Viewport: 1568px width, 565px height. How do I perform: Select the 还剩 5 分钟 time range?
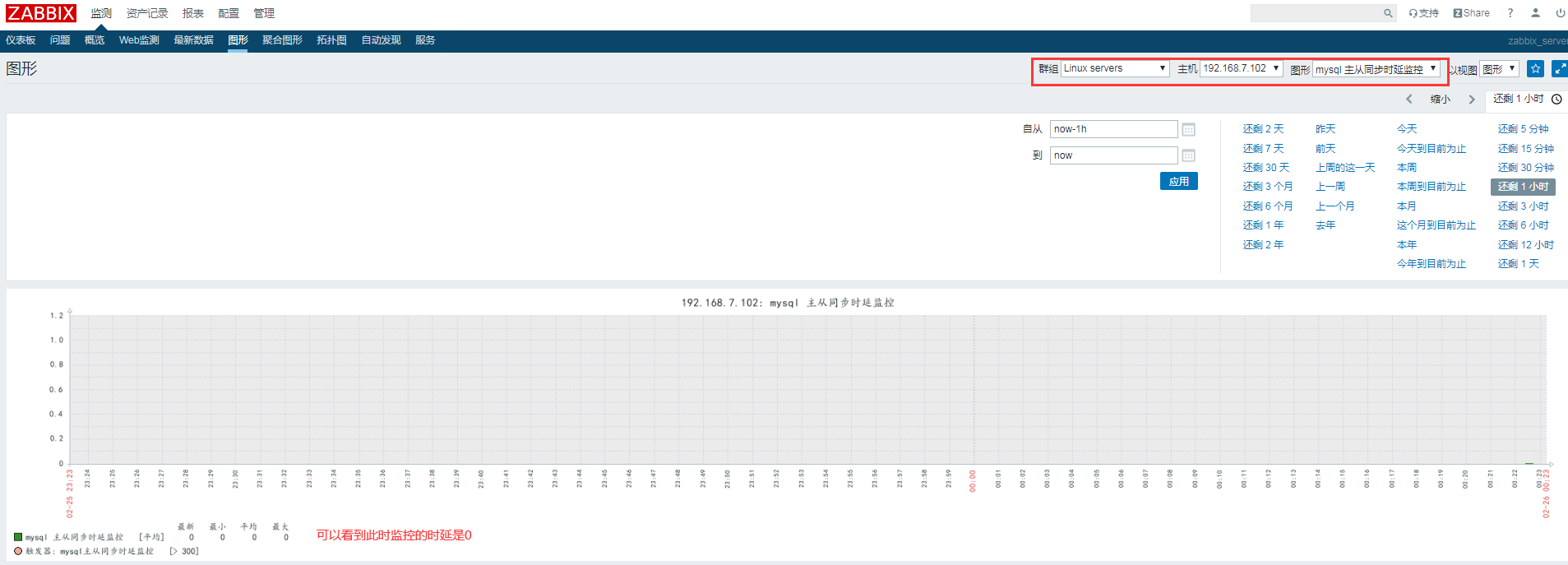pyautogui.click(x=1523, y=129)
